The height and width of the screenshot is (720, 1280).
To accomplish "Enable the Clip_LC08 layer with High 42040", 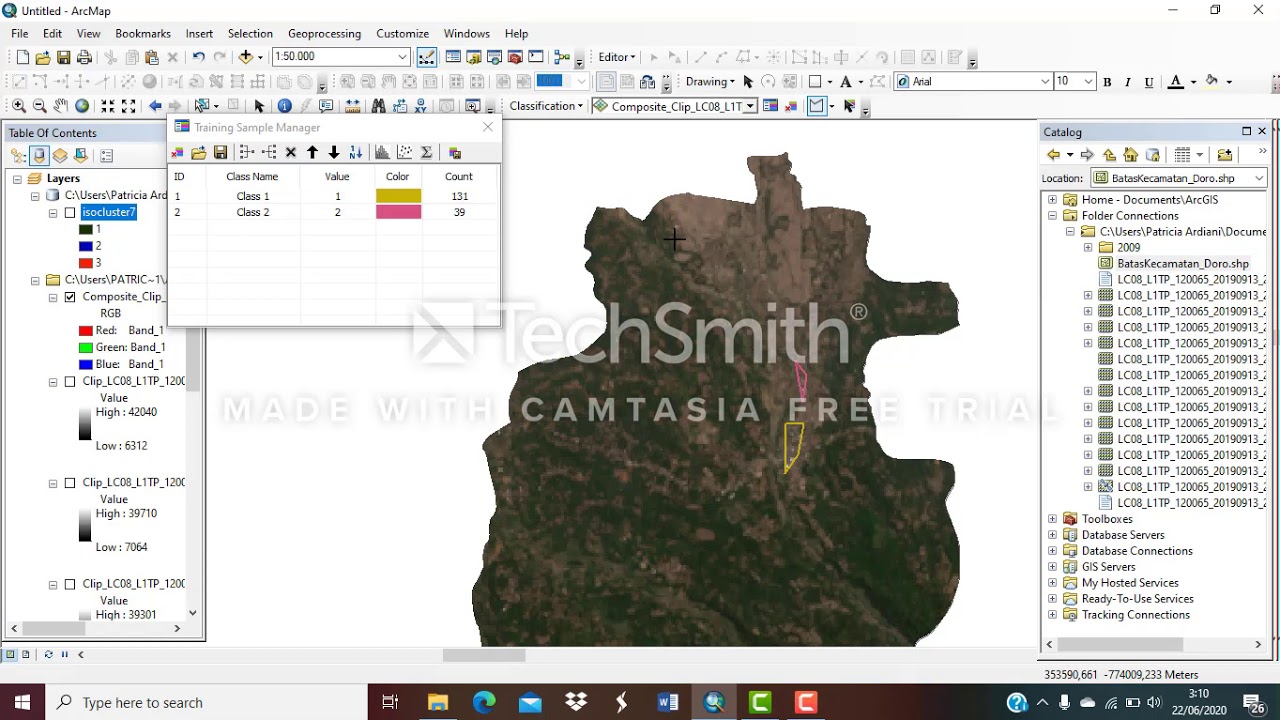I will (x=70, y=382).
